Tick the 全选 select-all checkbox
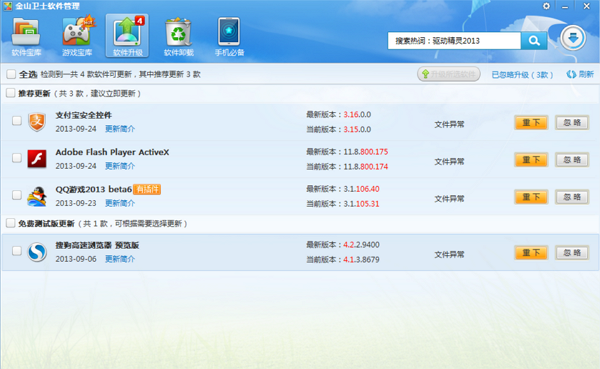Viewport: 600px width, 369px height. click(x=11, y=74)
